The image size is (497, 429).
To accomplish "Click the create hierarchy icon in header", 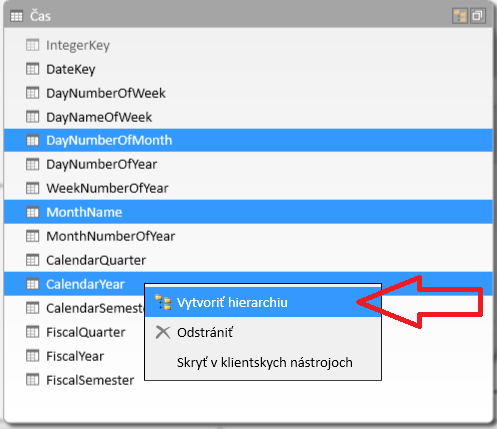I will tap(460, 16).
